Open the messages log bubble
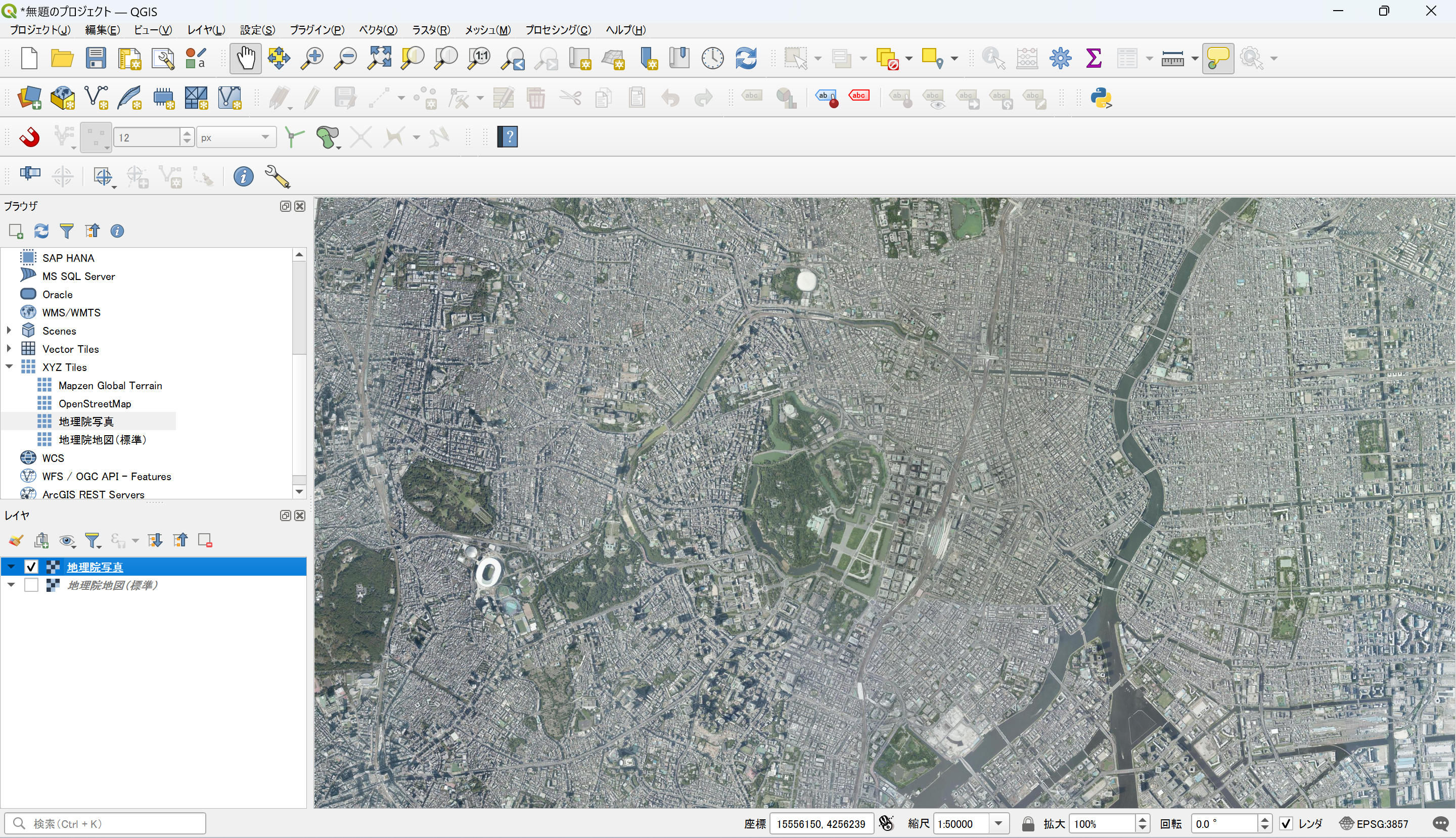This screenshot has width=1456, height=838. click(1442, 824)
